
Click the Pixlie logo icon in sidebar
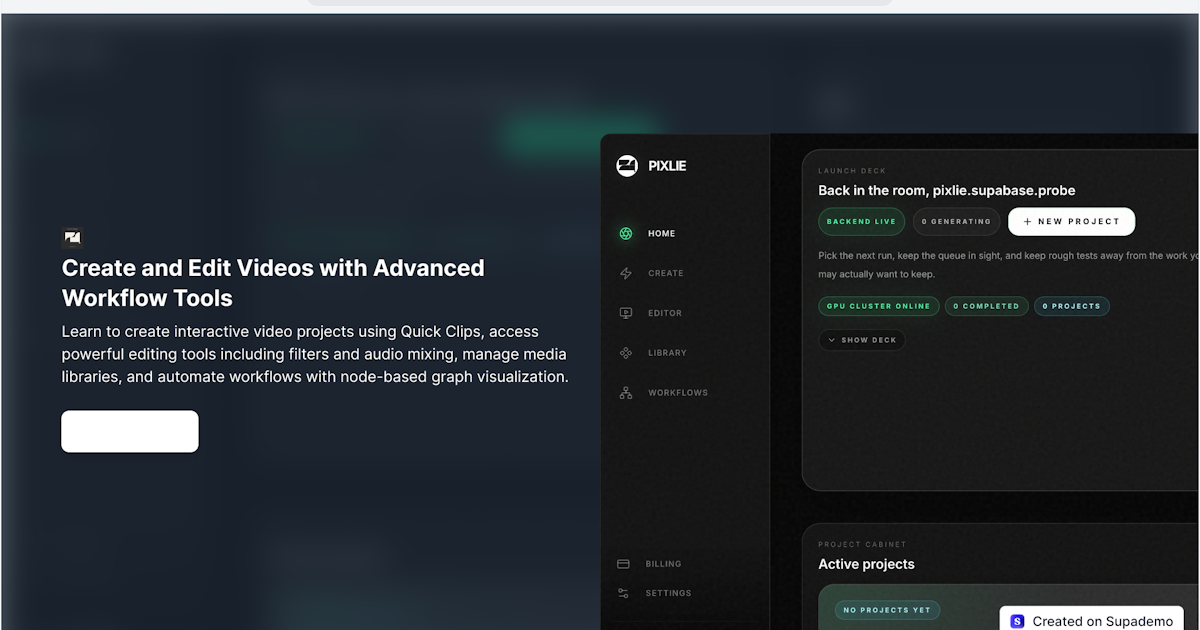pos(627,166)
